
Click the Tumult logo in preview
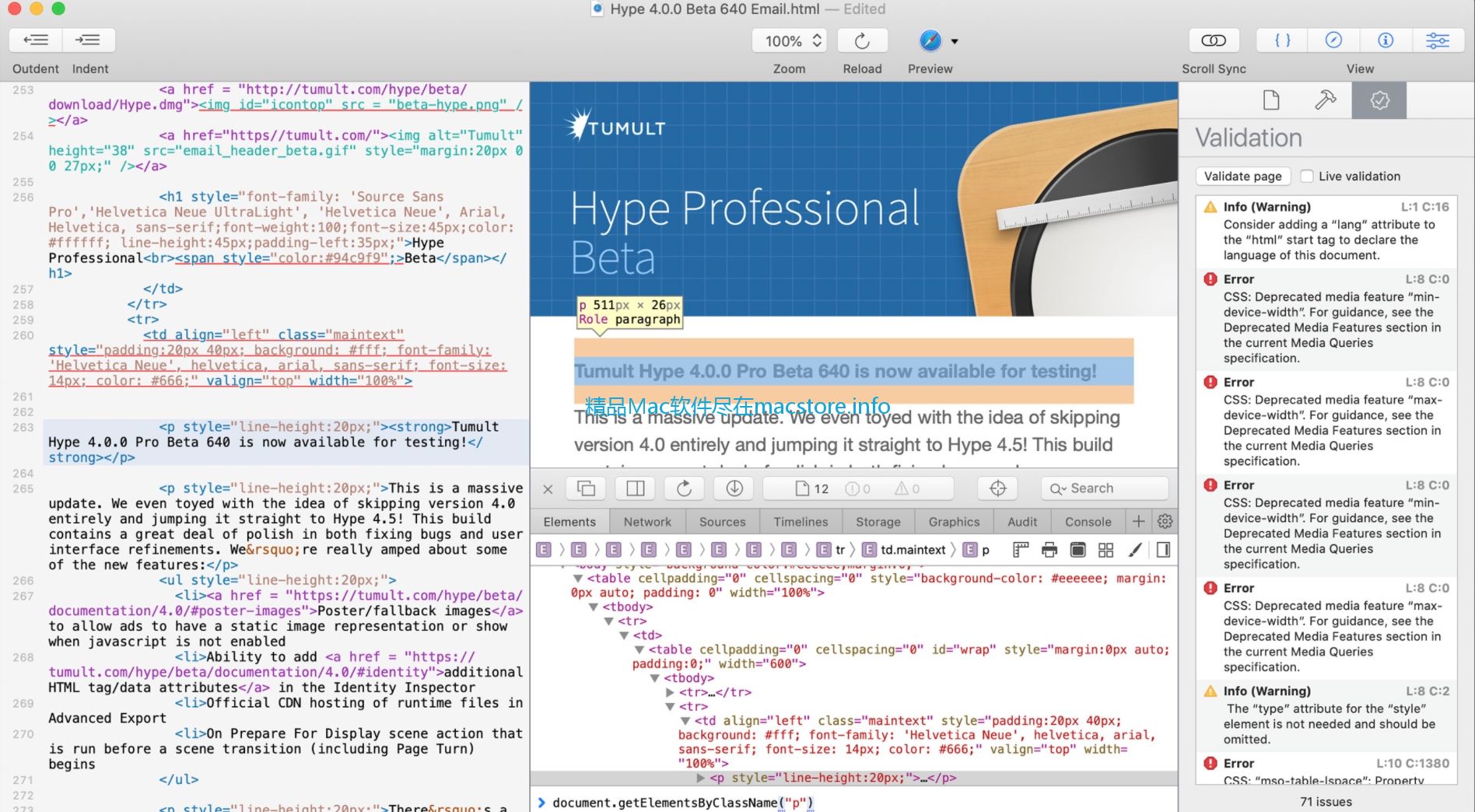pyautogui.click(x=615, y=126)
